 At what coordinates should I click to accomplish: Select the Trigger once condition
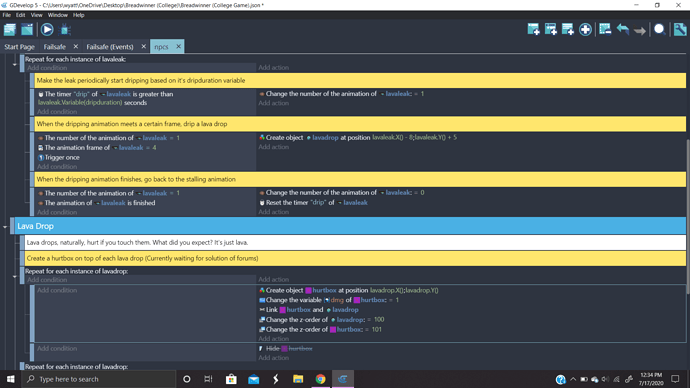coord(59,157)
